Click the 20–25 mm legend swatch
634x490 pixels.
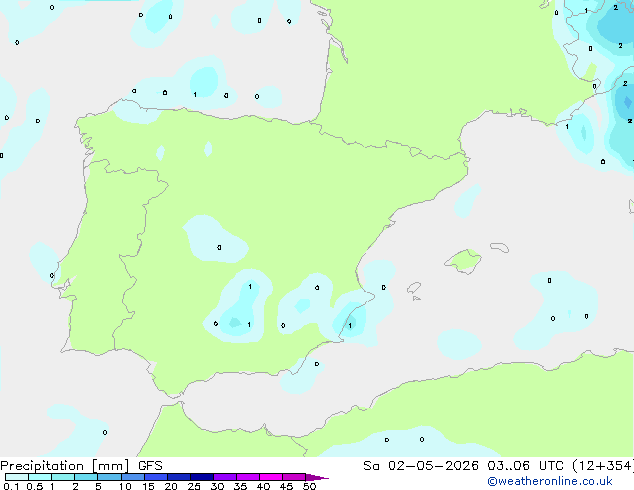coord(179,477)
